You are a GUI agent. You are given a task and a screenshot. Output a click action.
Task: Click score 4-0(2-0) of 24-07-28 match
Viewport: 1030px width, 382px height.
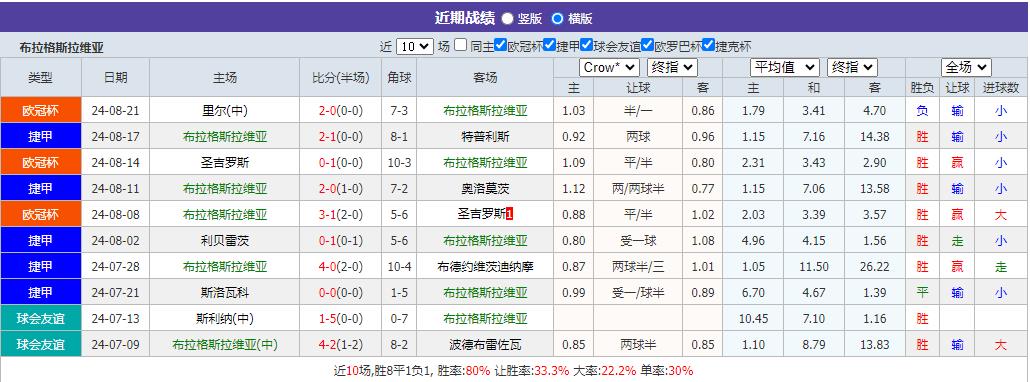[340, 267]
